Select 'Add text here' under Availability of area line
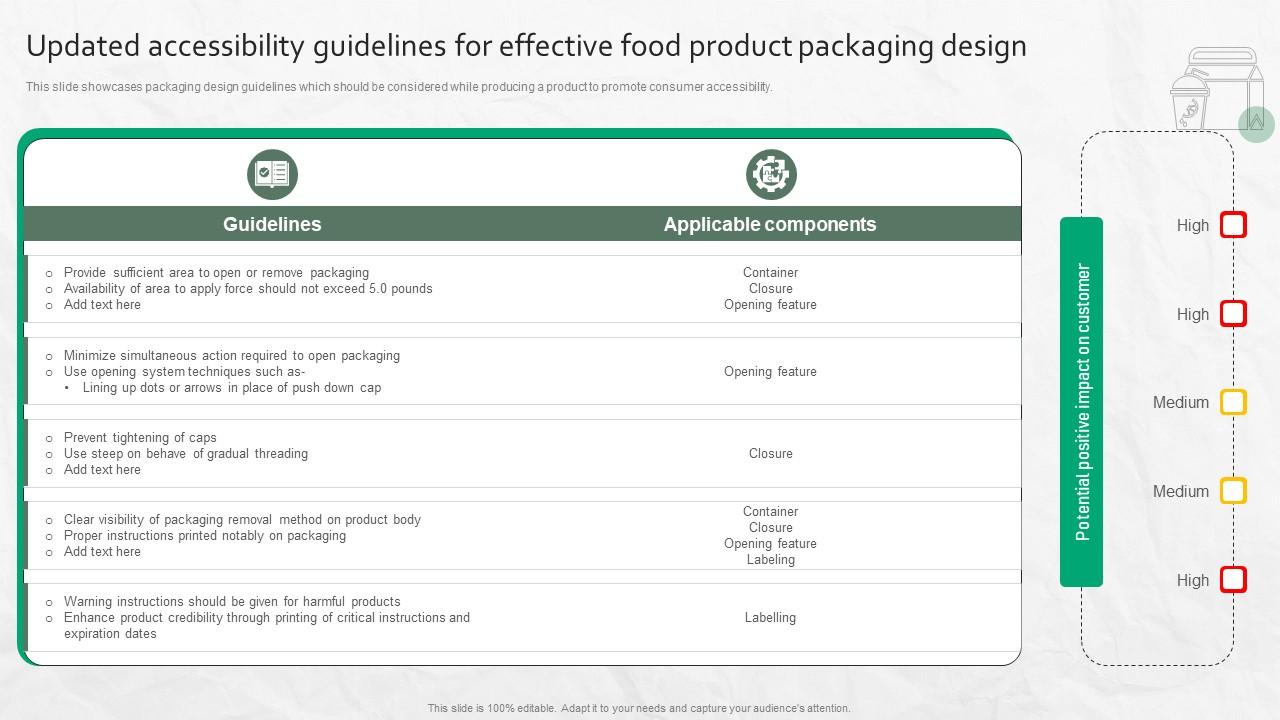The image size is (1280, 720). point(102,304)
